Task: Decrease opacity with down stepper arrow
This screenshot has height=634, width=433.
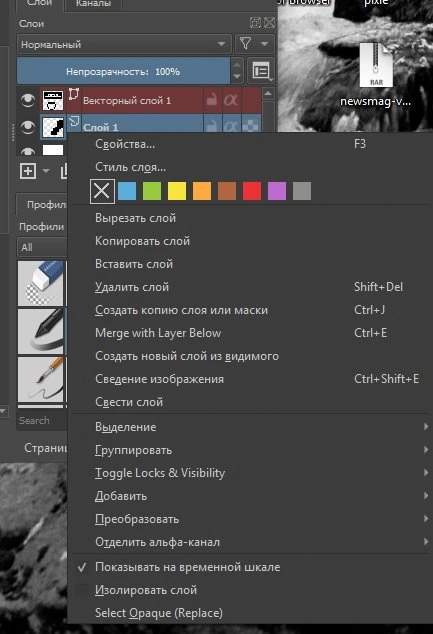Action: coord(237,77)
